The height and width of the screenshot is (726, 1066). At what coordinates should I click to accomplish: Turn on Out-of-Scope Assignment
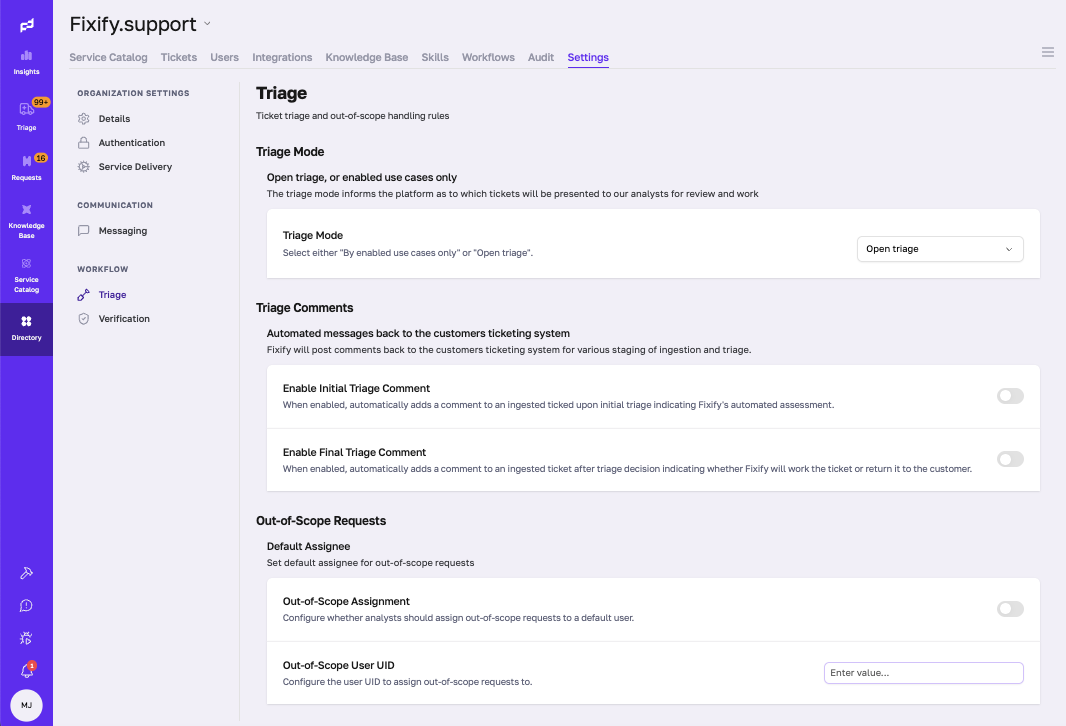point(1010,609)
